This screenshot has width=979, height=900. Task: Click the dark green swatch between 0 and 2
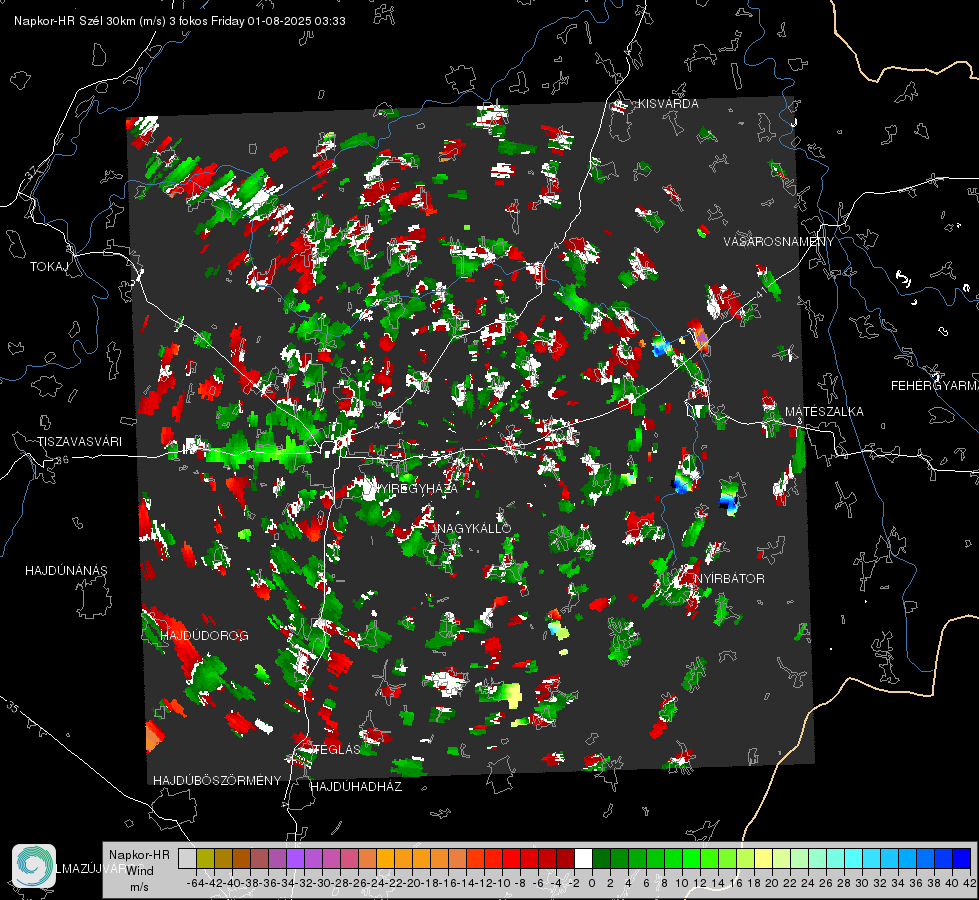tap(601, 859)
